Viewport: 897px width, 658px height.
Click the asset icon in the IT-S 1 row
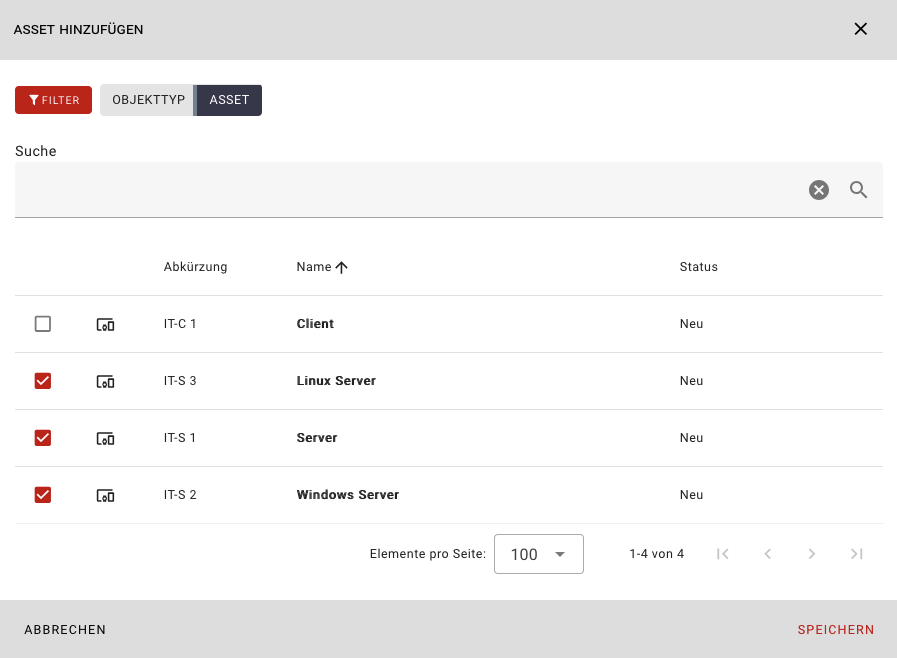(x=105, y=438)
